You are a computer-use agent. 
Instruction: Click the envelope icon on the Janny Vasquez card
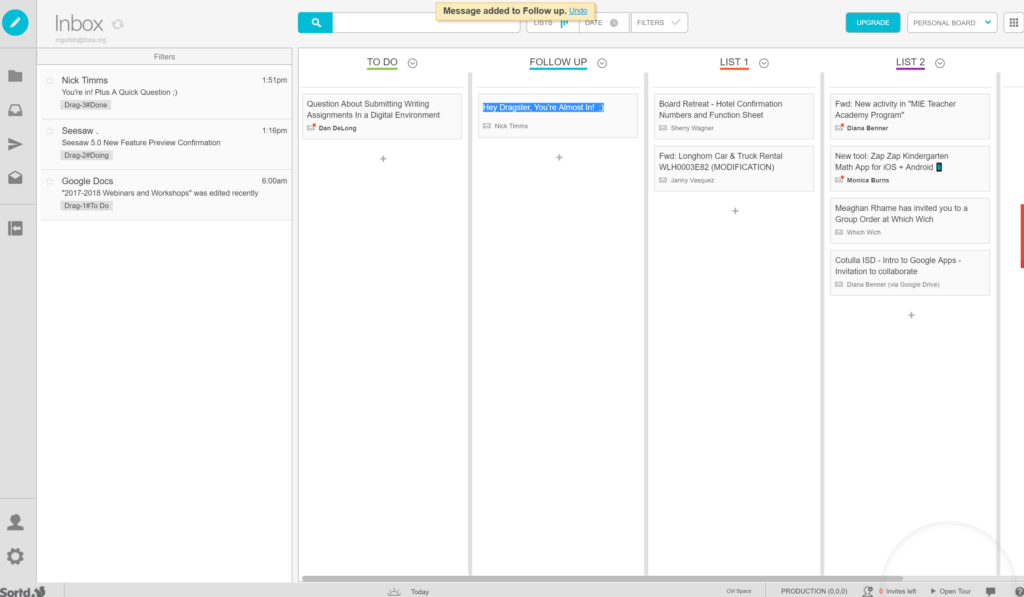tap(663, 180)
